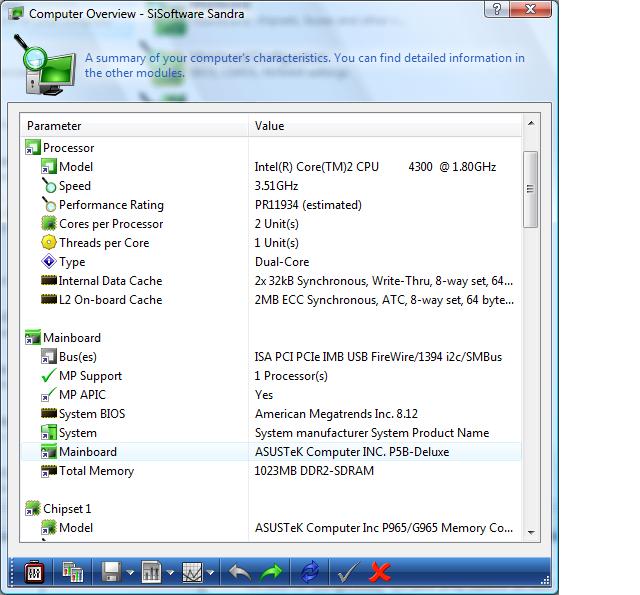
Task: Click the green check icon beside MP Support
Action: pyautogui.click(x=49, y=375)
